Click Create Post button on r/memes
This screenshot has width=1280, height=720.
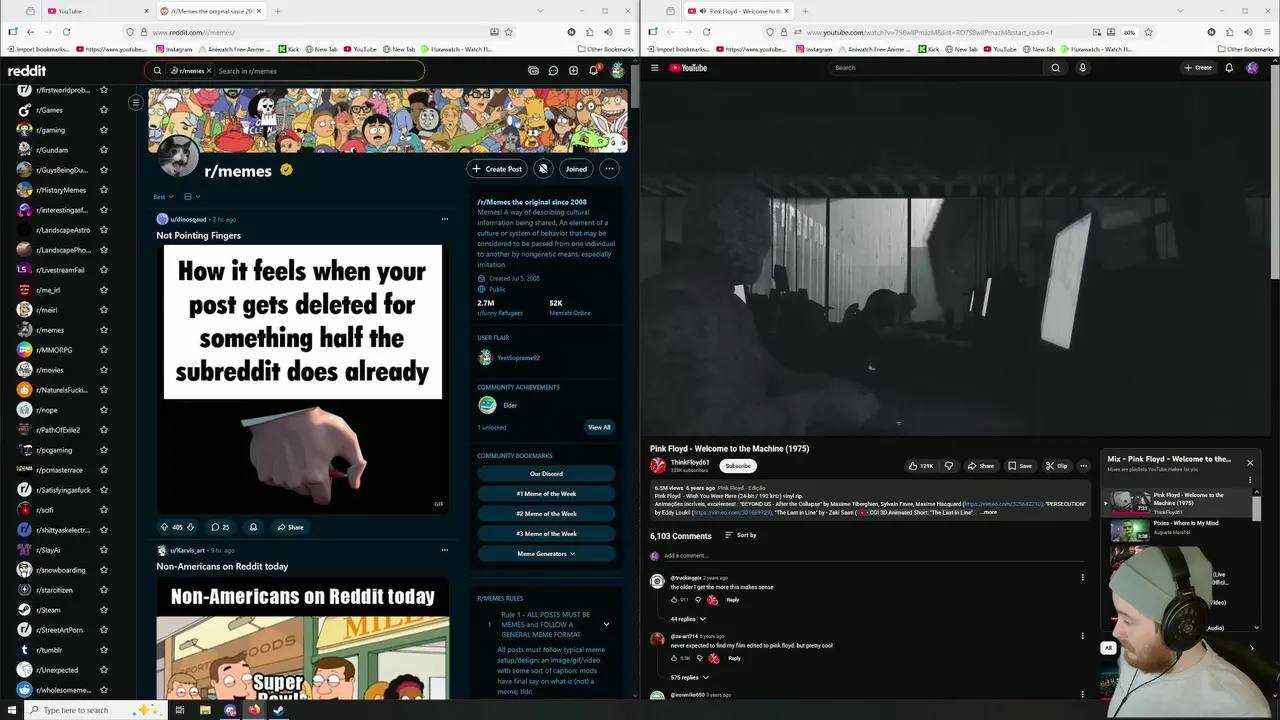click(497, 169)
